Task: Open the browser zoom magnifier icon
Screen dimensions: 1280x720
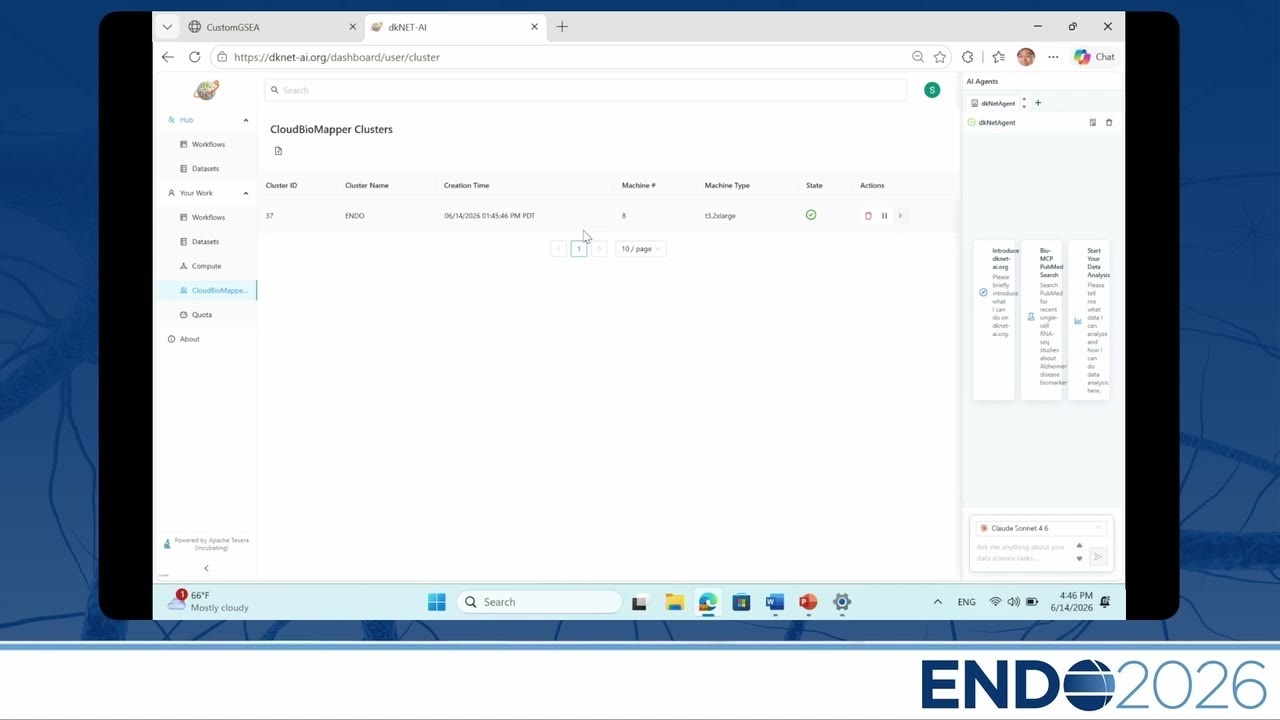Action: pyautogui.click(x=918, y=57)
